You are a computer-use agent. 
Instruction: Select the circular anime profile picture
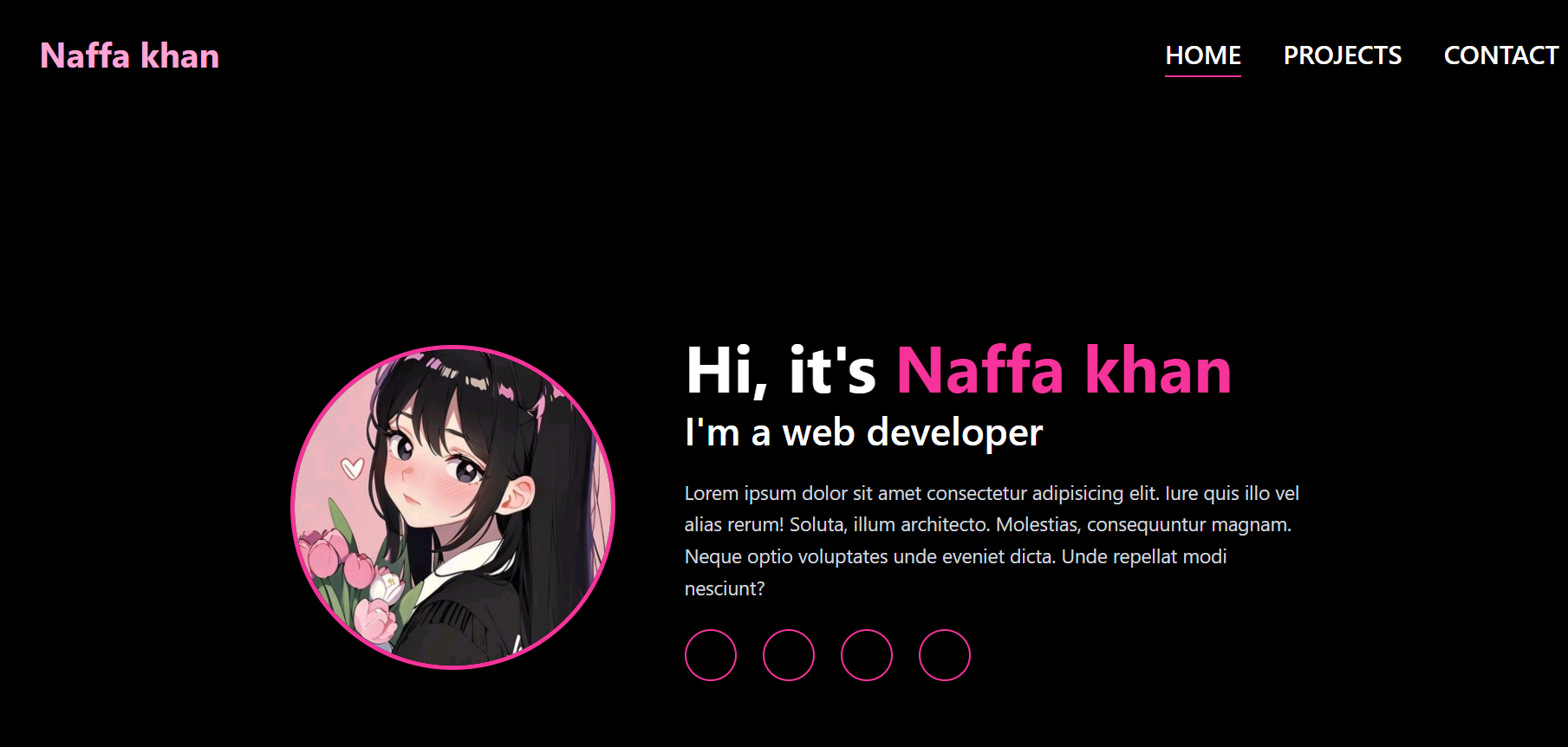[452, 507]
